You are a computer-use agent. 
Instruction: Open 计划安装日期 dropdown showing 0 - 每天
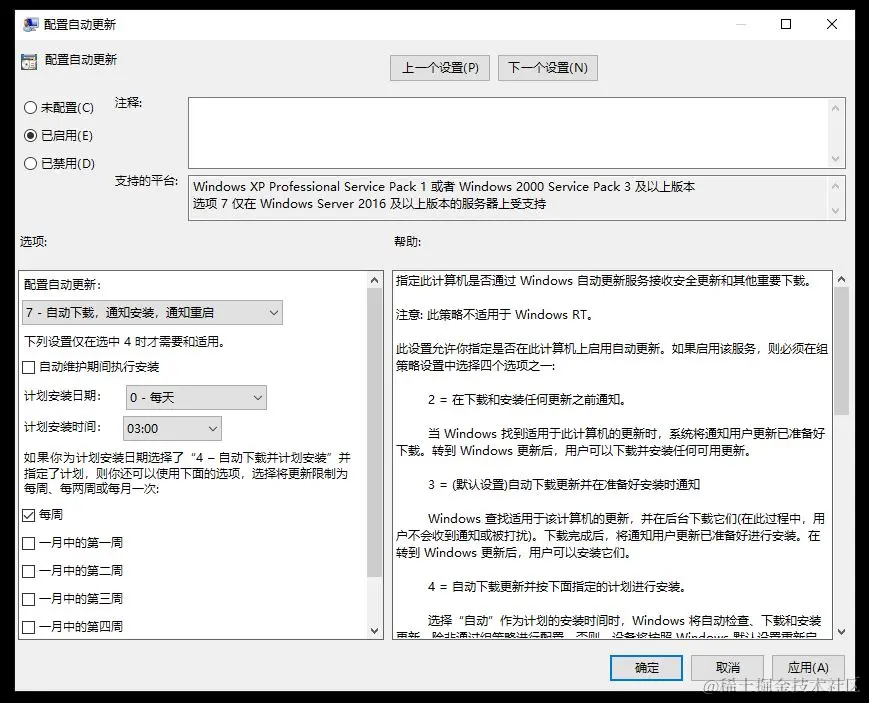coord(196,398)
